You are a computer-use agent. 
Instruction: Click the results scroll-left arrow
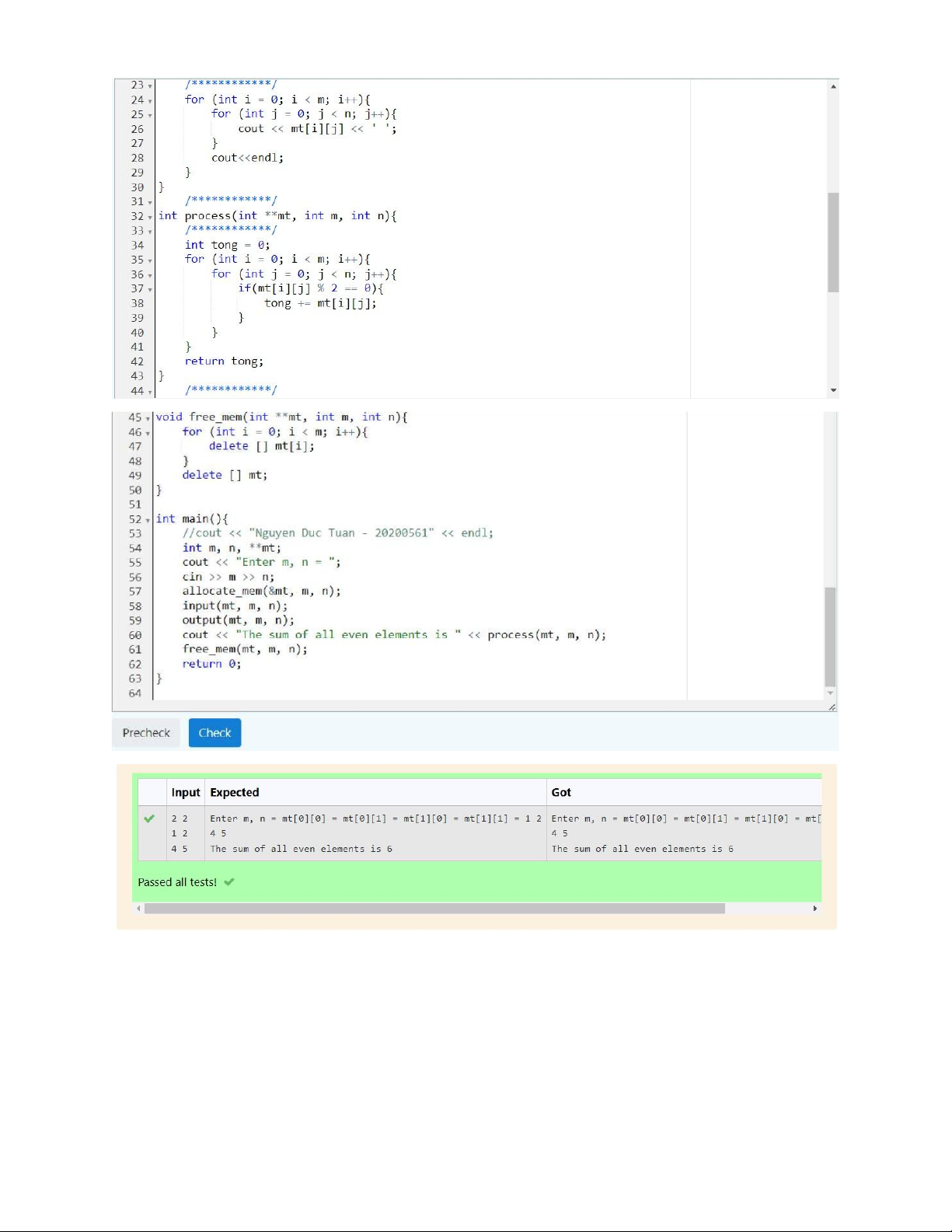[x=139, y=908]
